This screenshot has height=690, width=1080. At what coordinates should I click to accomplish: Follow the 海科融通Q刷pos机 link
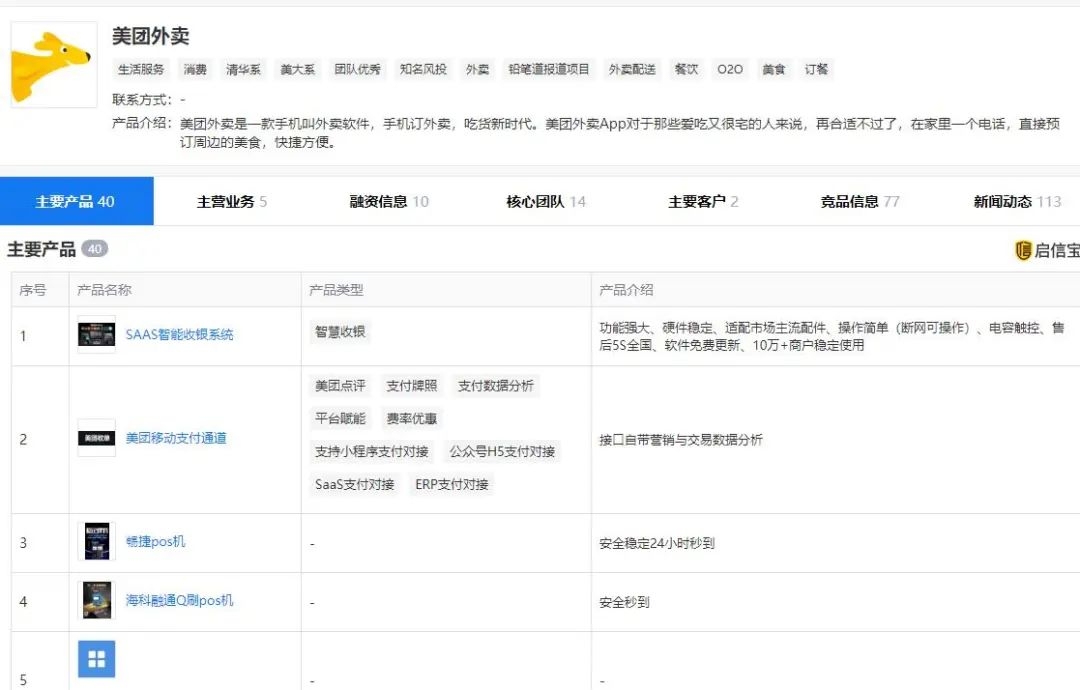tap(179, 600)
